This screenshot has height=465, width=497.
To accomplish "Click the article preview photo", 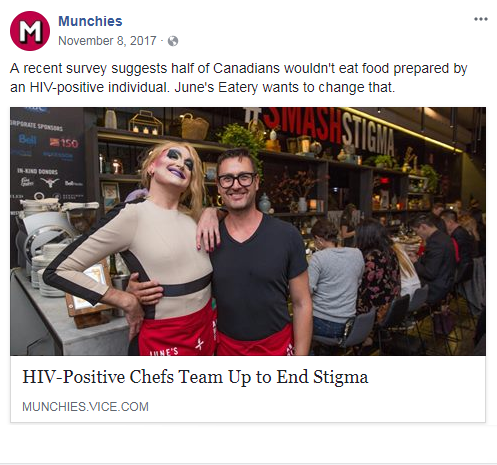I will pos(248,231).
